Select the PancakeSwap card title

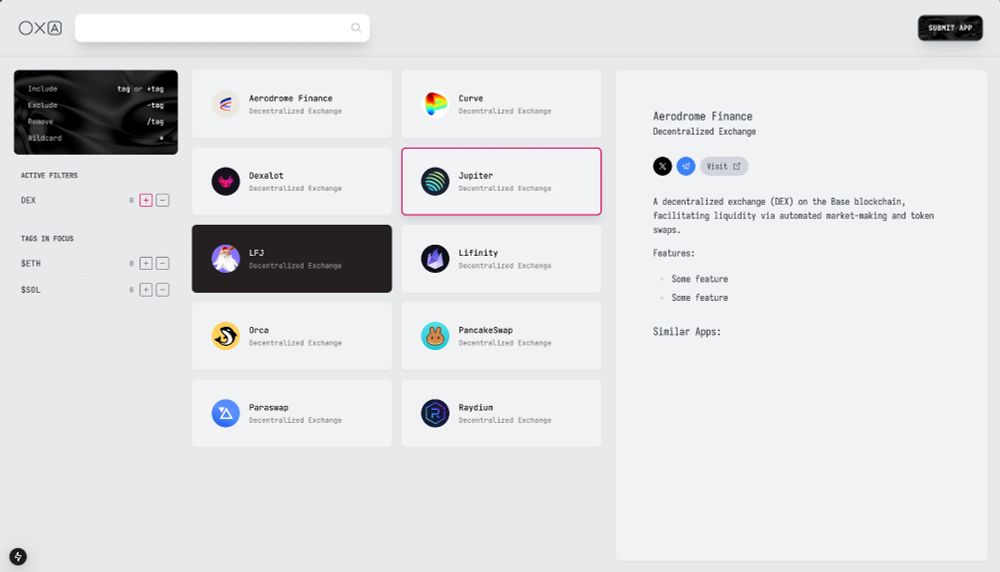click(485, 330)
